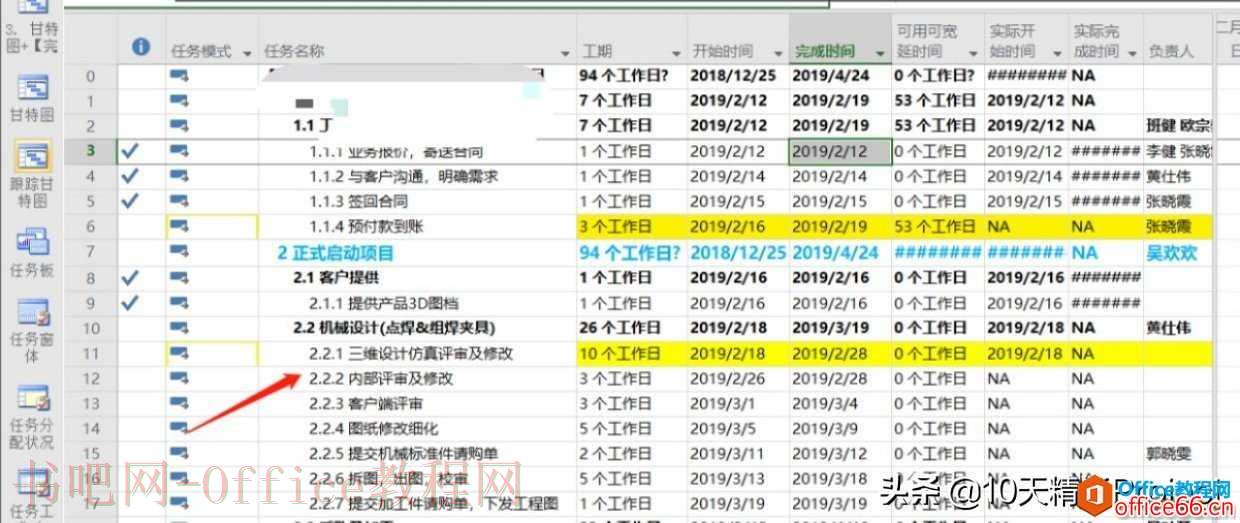
Task: Open the 开始时间 column filter dropdown
Action: coord(778,53)
